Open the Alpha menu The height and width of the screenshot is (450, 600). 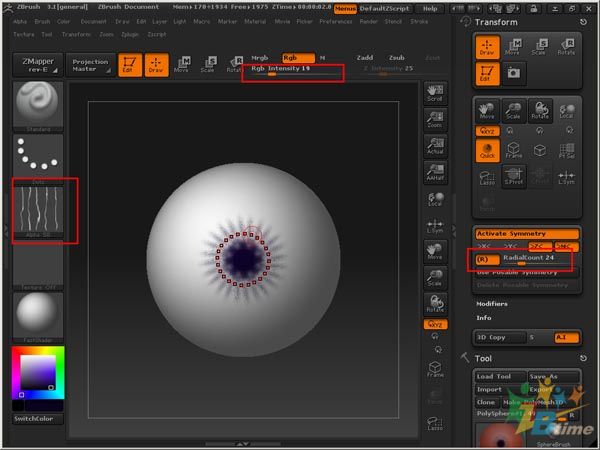(x=20, y=22)
